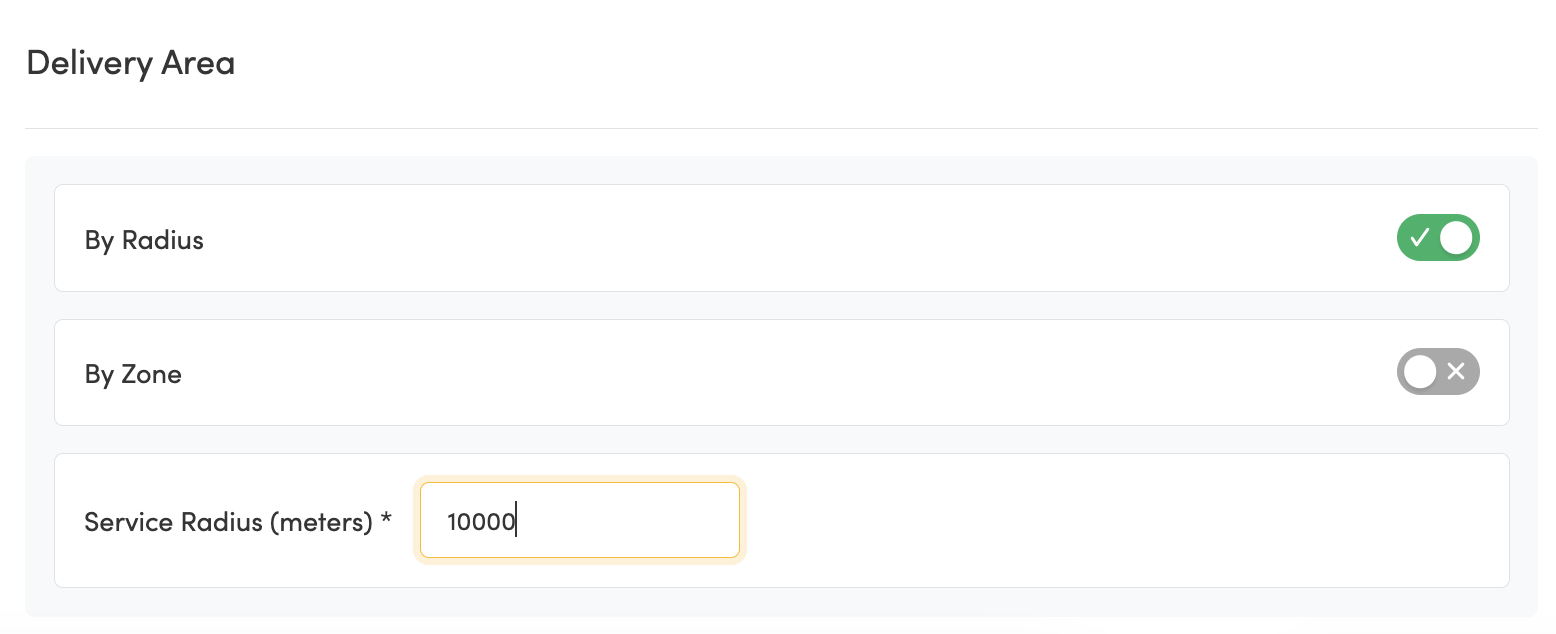Click blank middle area of By Radius row
Image resolution: width=1556 pixels, height=634 pixels.
780,238
